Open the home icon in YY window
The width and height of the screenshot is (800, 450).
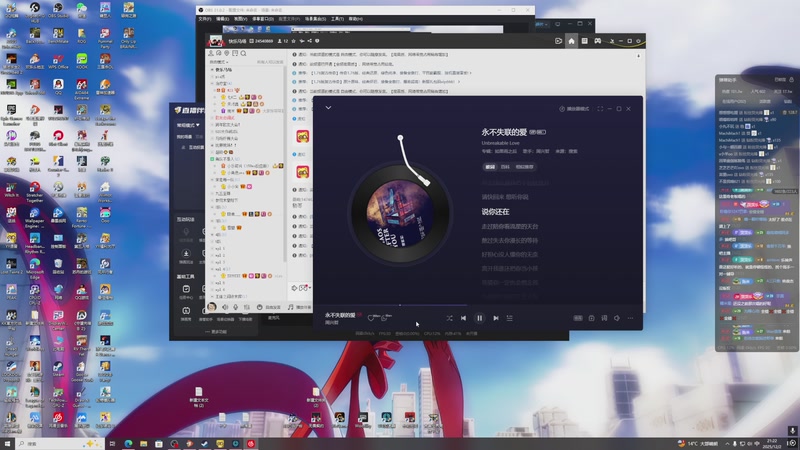coord(571,41)
